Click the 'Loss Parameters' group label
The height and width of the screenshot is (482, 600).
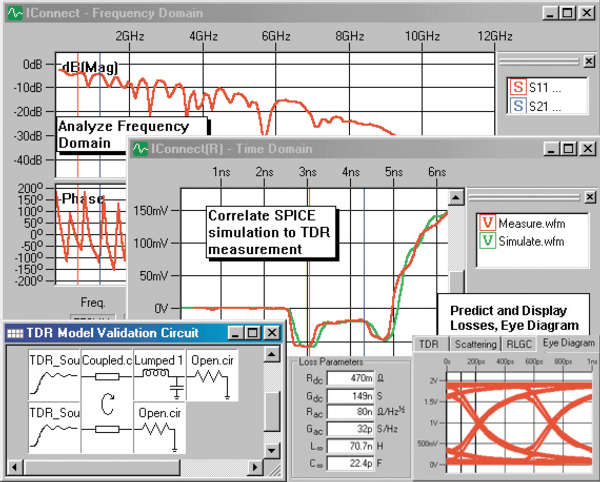(x=331, y=362)
